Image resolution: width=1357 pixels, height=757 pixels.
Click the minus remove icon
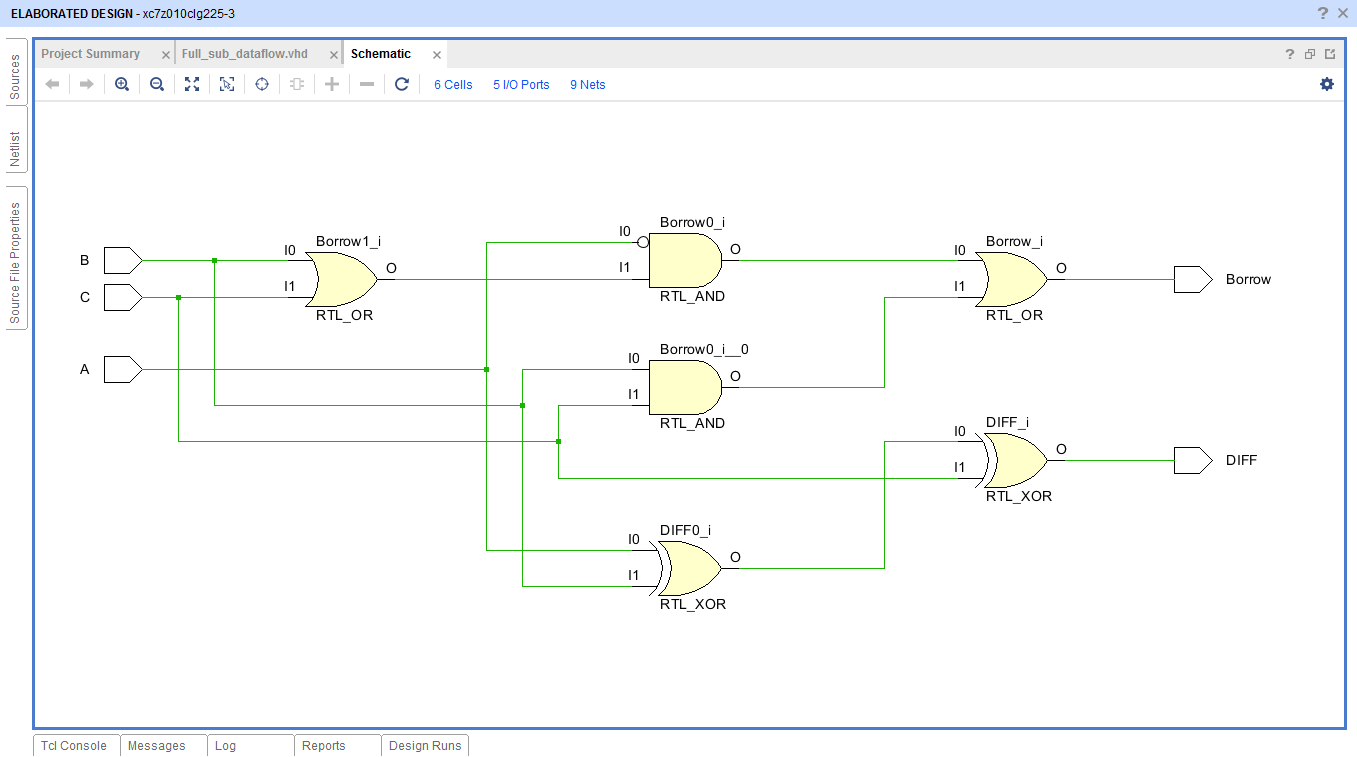(x=367, y=85)
